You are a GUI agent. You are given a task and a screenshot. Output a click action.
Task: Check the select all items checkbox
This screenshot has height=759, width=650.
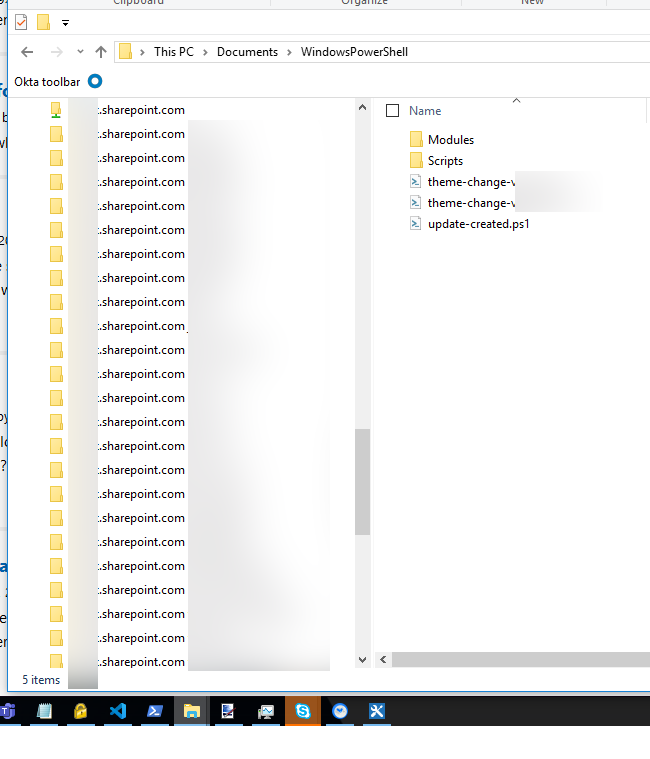click(393, 111)
